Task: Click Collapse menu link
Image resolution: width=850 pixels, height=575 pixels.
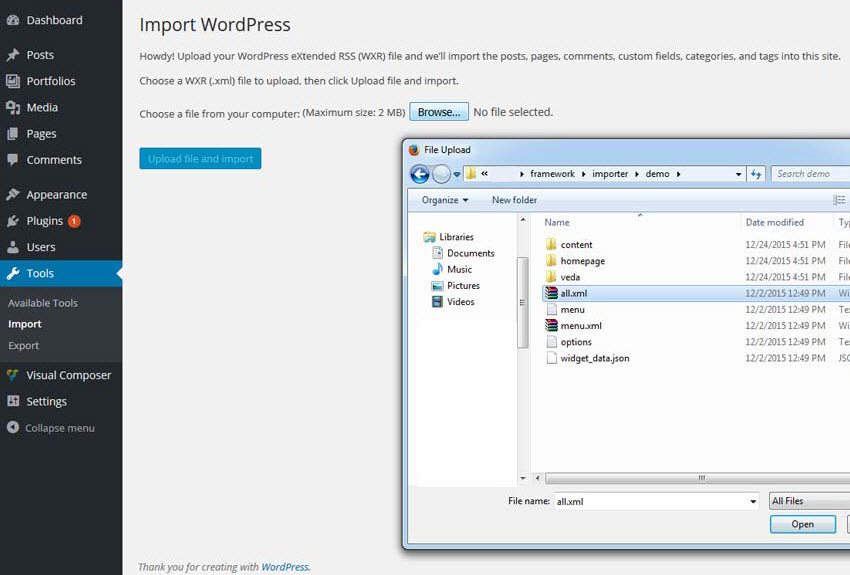Action: coord(60,428)
